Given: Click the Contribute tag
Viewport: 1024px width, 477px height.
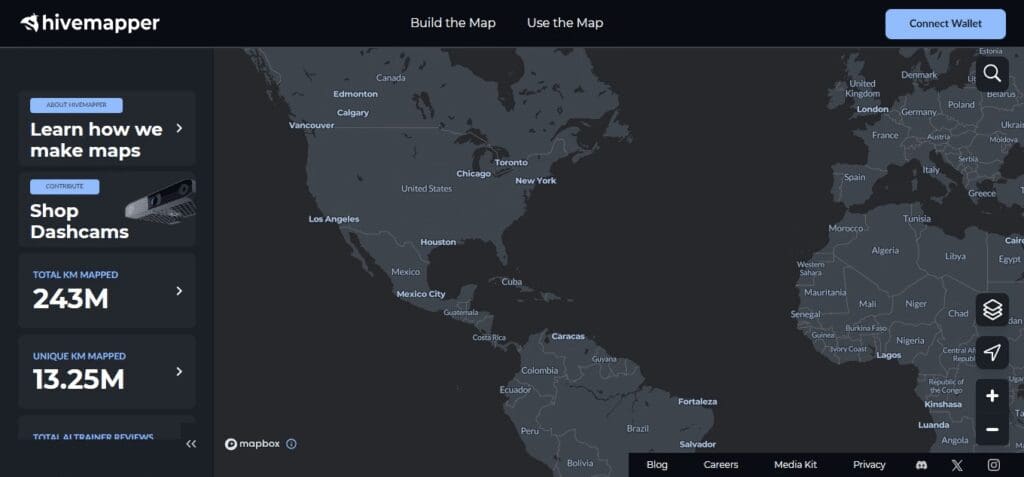Looking at the screenshot, I should point(65,187).
